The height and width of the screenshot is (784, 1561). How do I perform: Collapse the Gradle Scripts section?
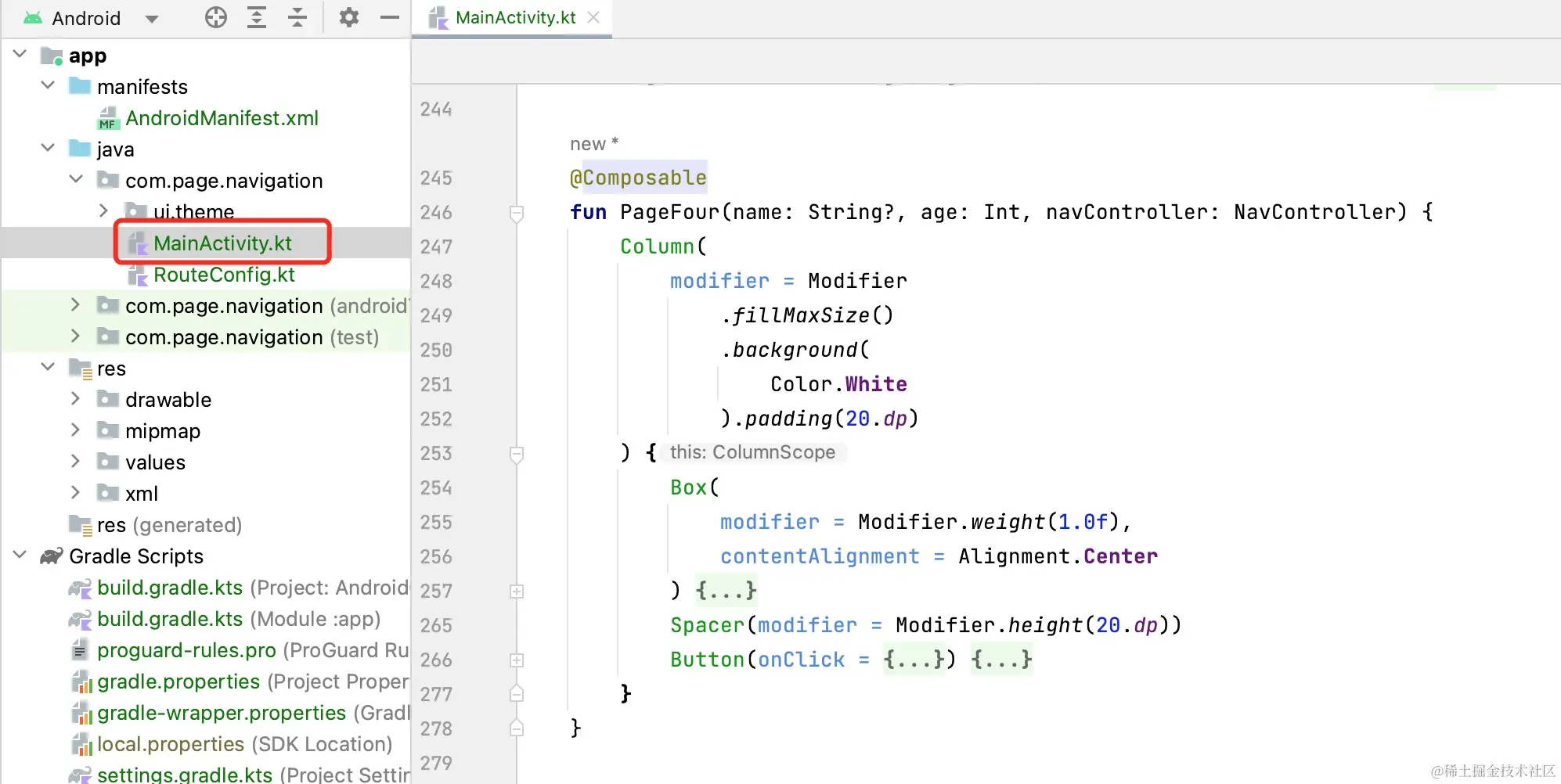coord(20,556)
